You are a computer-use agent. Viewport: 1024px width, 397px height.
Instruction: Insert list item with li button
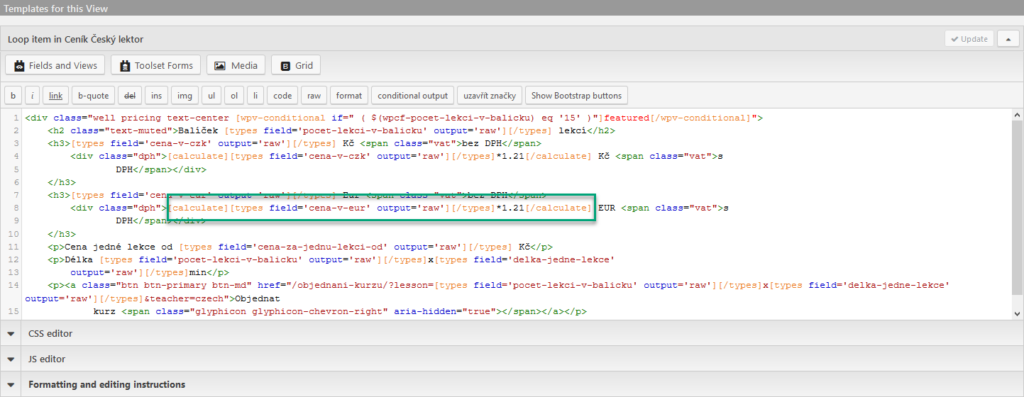coord(255,95)
